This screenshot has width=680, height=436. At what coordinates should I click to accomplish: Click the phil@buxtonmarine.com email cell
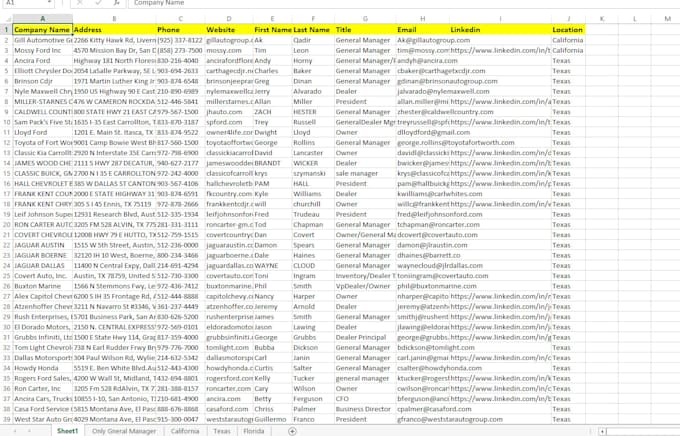point(423,286)
